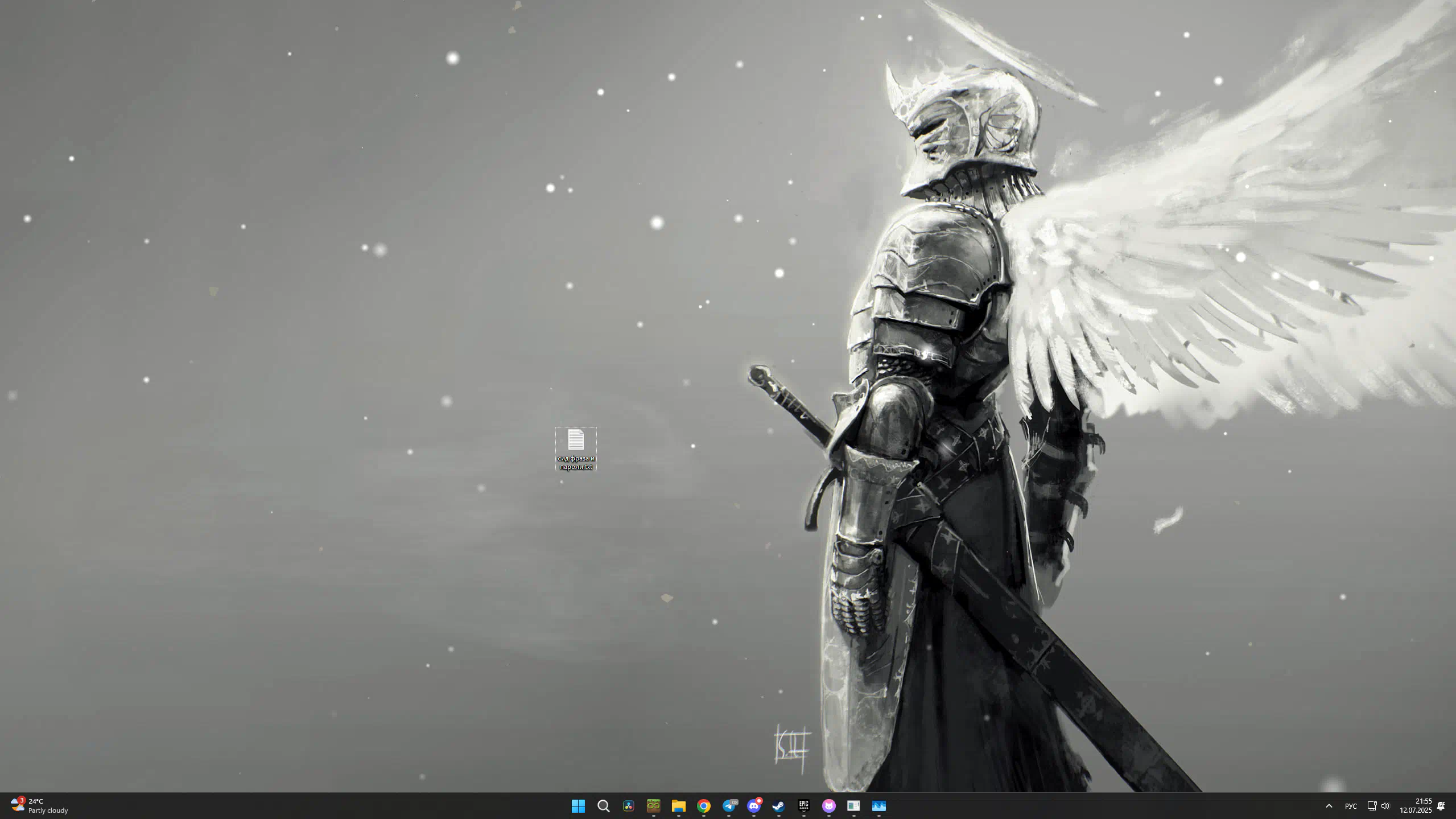
Task: Open Epic Games Launcher
Action: pyautogui.click(x=804, y=806)
